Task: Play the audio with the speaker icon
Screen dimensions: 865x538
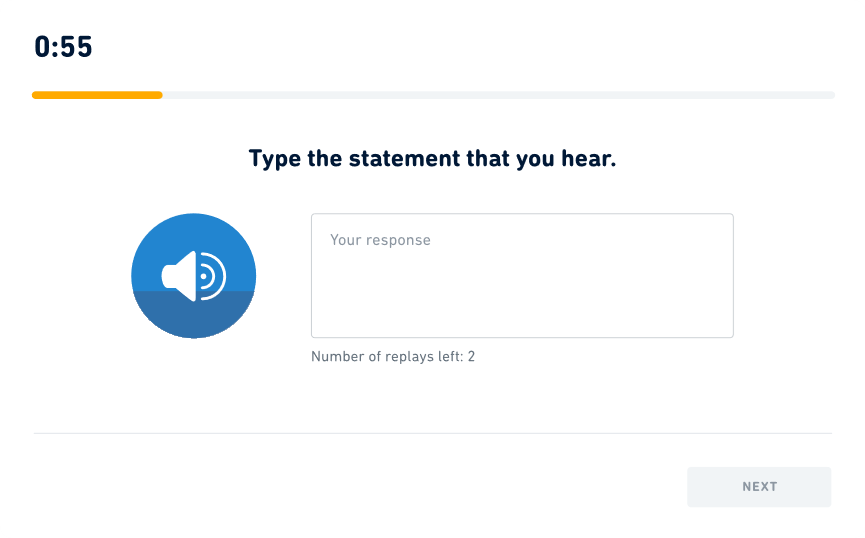Action: 194,276
